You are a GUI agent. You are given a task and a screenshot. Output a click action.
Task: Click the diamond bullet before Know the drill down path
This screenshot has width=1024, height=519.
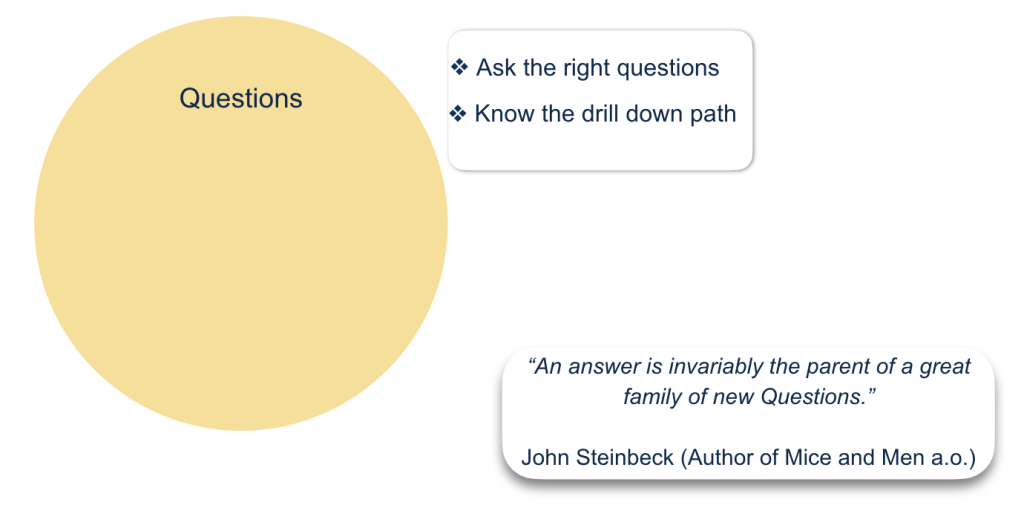pyautogui.click(x=458, y=114)
